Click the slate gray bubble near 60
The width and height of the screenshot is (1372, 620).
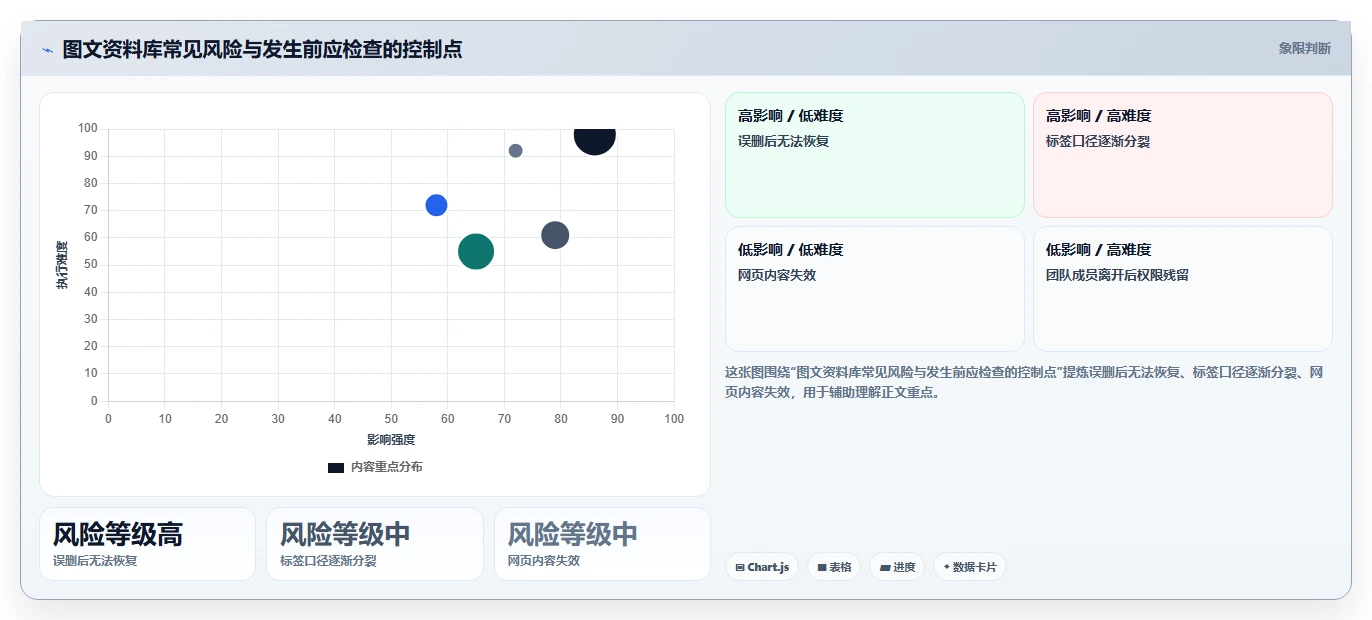click(555, 236)
